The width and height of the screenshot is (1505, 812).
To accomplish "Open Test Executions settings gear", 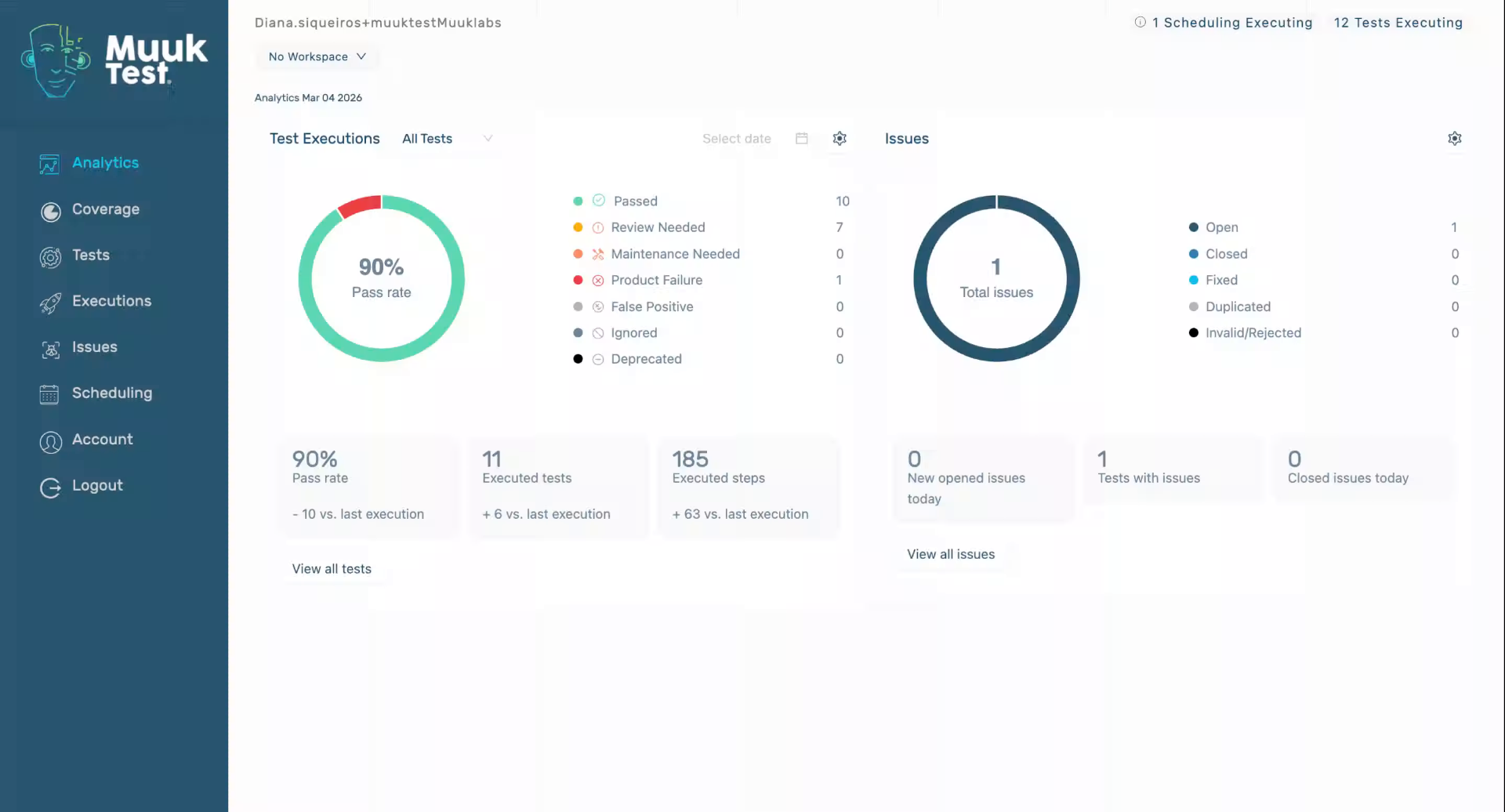I will [840, 138].
